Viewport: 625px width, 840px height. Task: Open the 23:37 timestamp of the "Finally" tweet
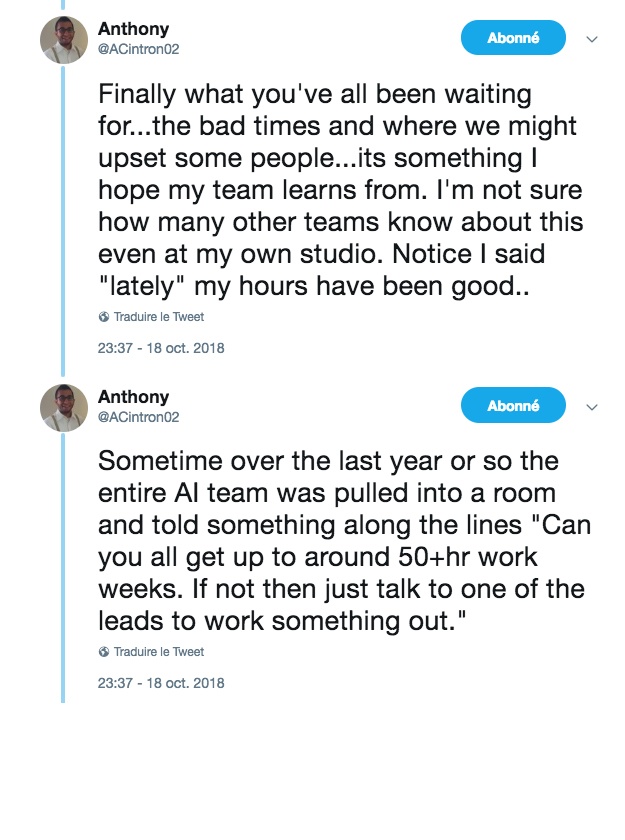tap(160, 349)
